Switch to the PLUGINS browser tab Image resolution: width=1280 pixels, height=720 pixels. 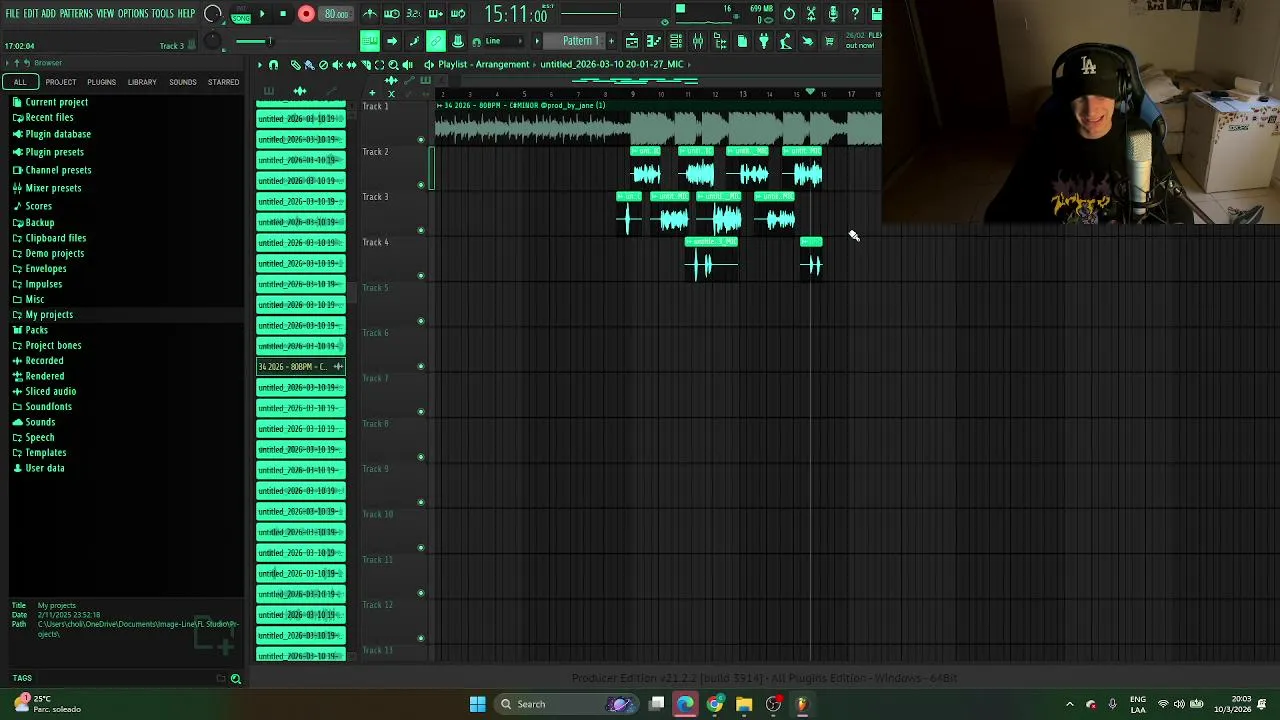click(101, 82)
